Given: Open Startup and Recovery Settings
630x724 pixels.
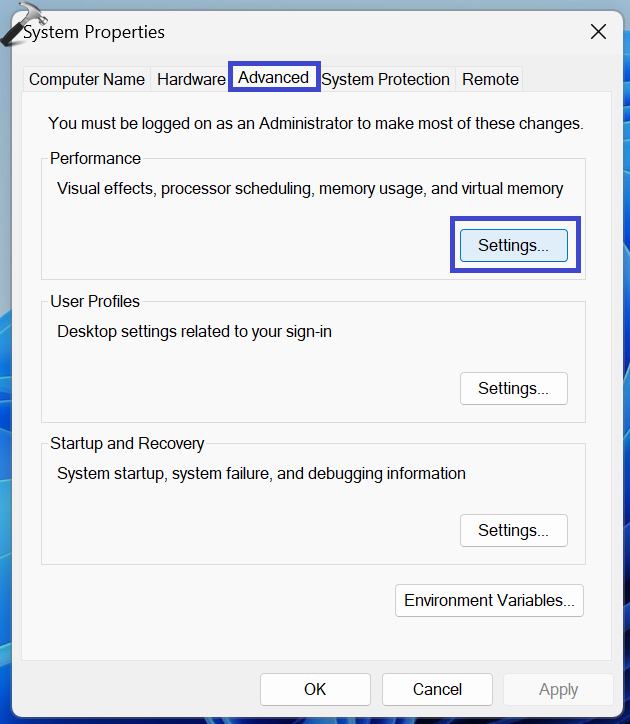Looking at the screenshot, I should tap(513, 530).
